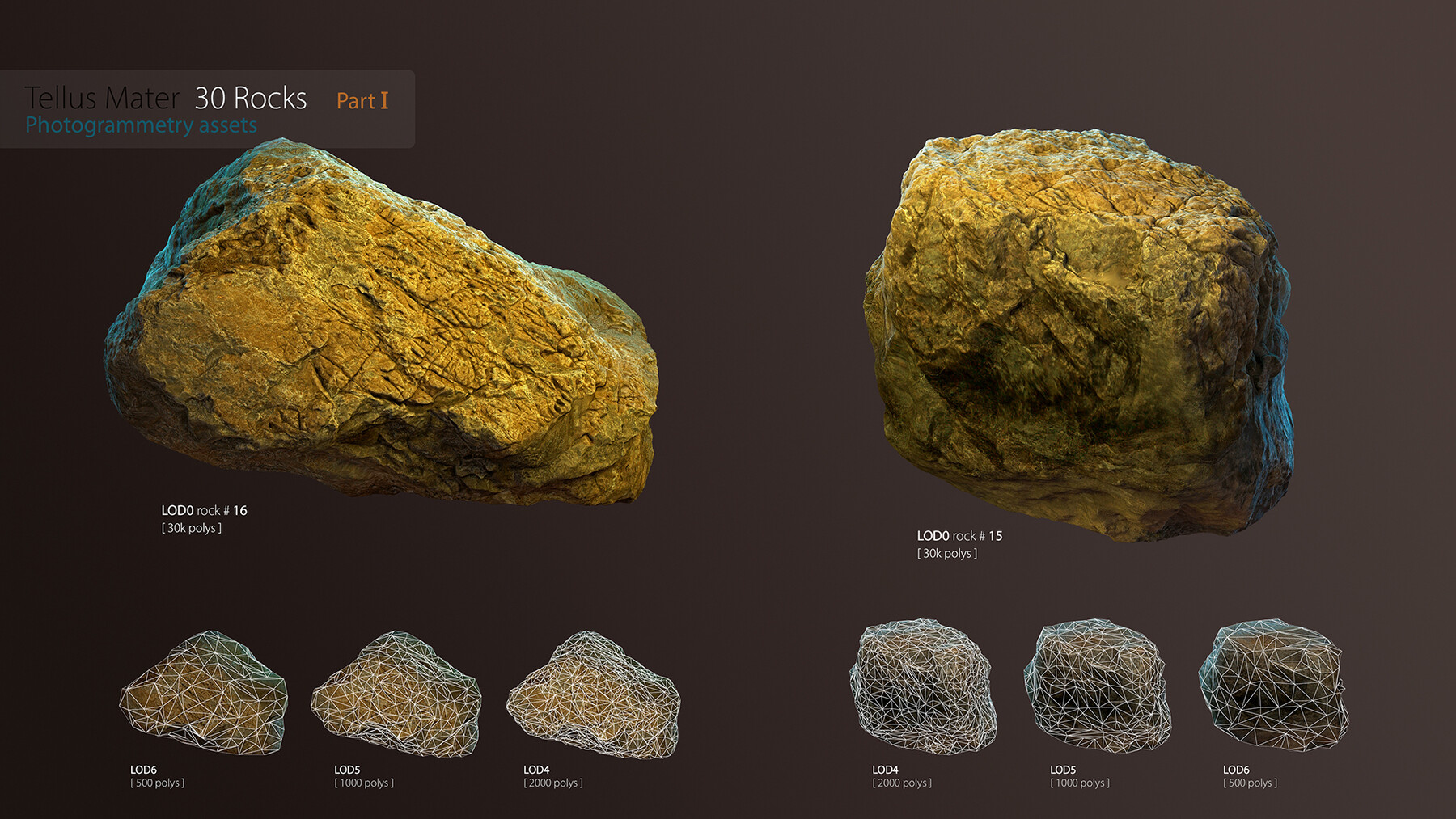The width and height of the screenshot is (1456, 819).
Task: Pick rock 16's LOD6 wireframe model
Action: click(x=204, y=693)
